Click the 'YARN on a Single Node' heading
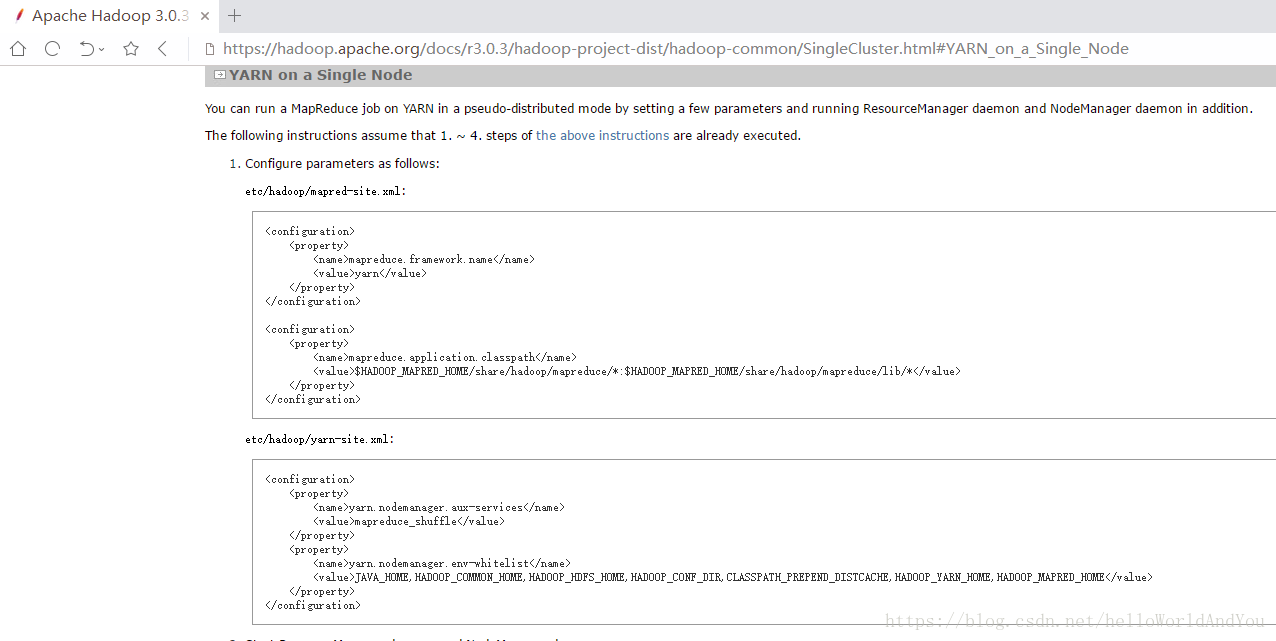The width and height of the screenshot is (1276, 641). 320,75
